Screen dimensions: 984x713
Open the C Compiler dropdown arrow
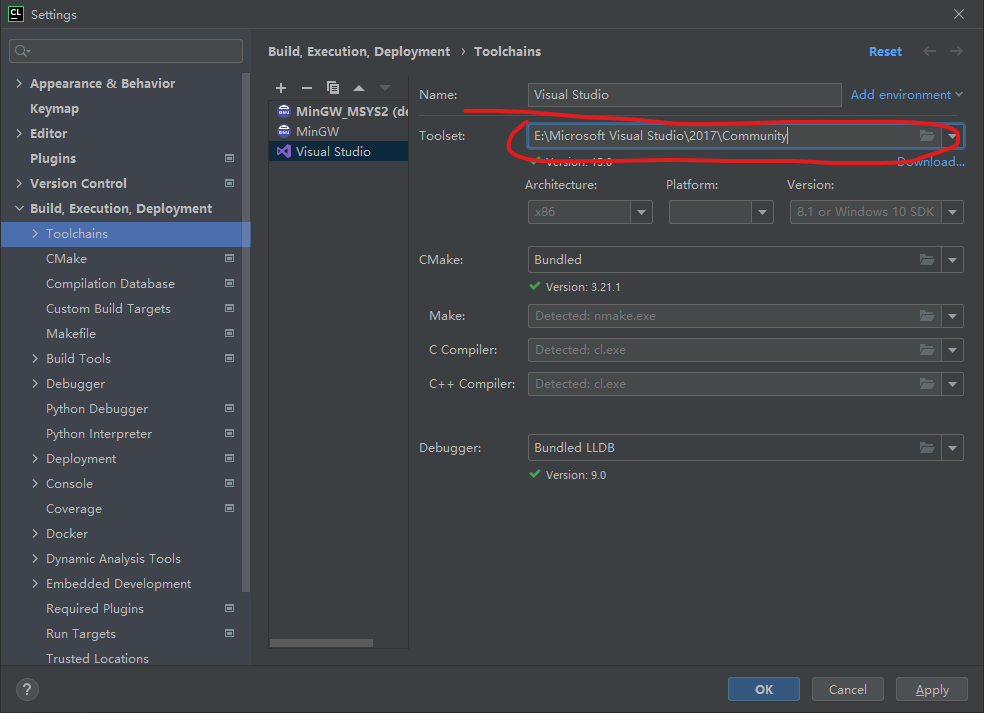tap(953, 350)
